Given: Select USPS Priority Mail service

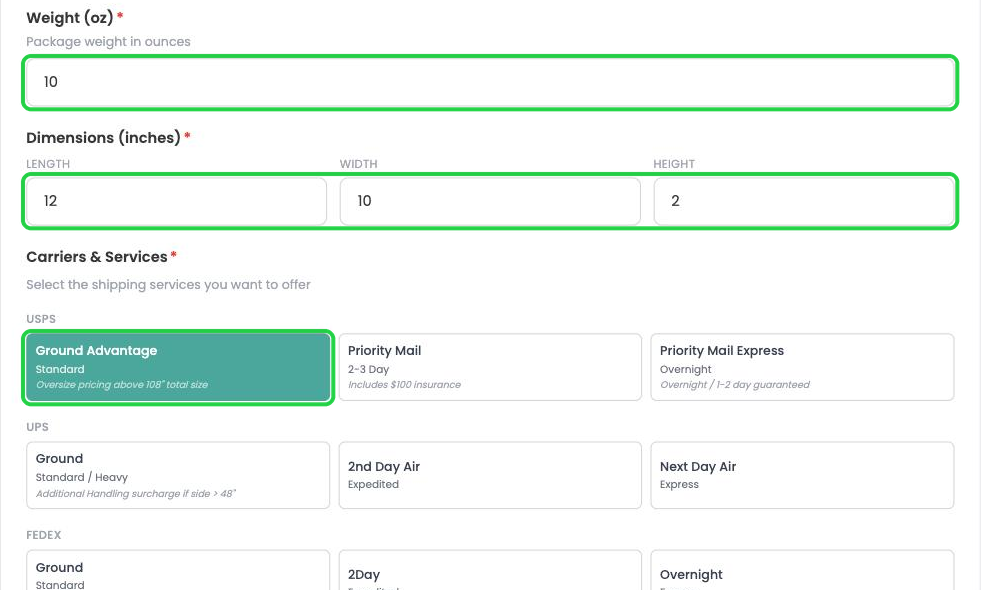Looking at the screenshot, I should 490,367.
